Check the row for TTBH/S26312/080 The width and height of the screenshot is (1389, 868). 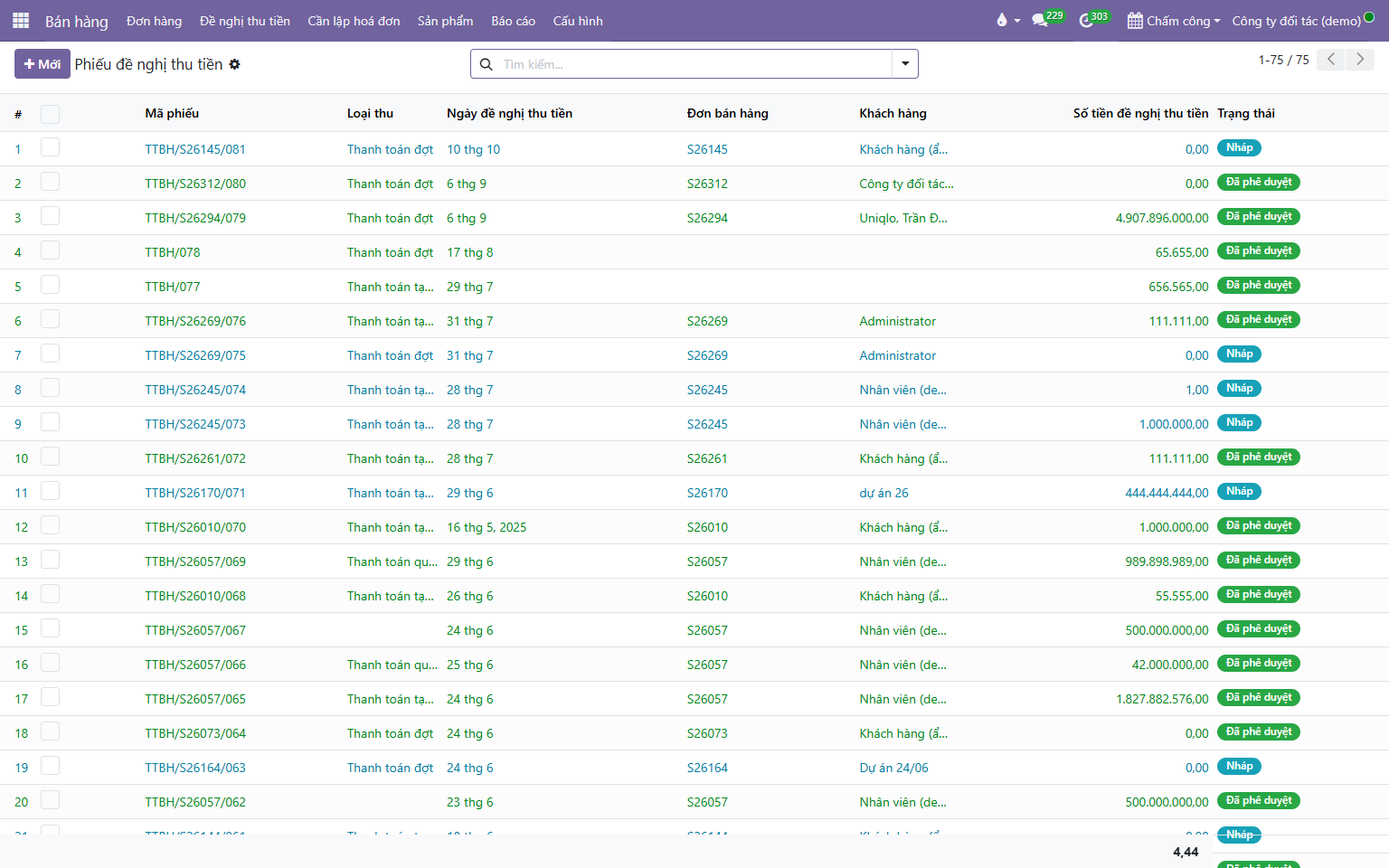[51, 182]
